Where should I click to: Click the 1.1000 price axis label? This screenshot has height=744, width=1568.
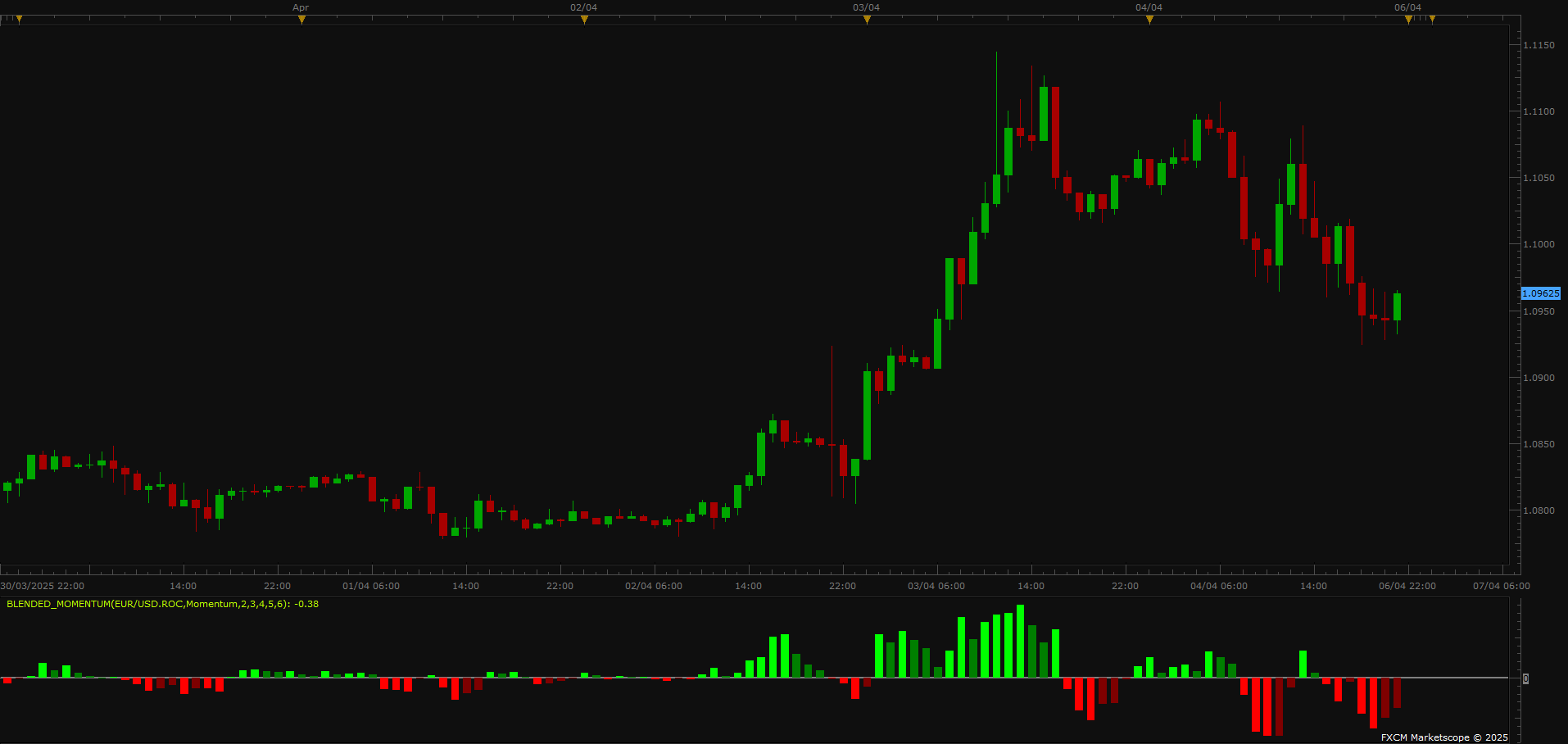(1539, 244)
